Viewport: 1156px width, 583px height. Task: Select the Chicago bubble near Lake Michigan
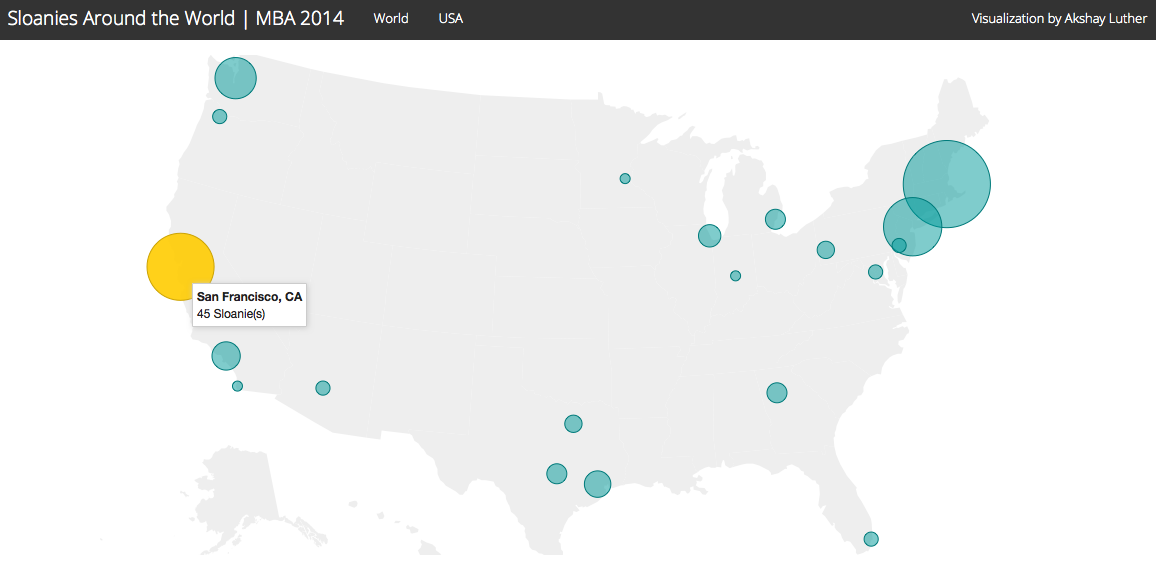(x=709, y=236)
